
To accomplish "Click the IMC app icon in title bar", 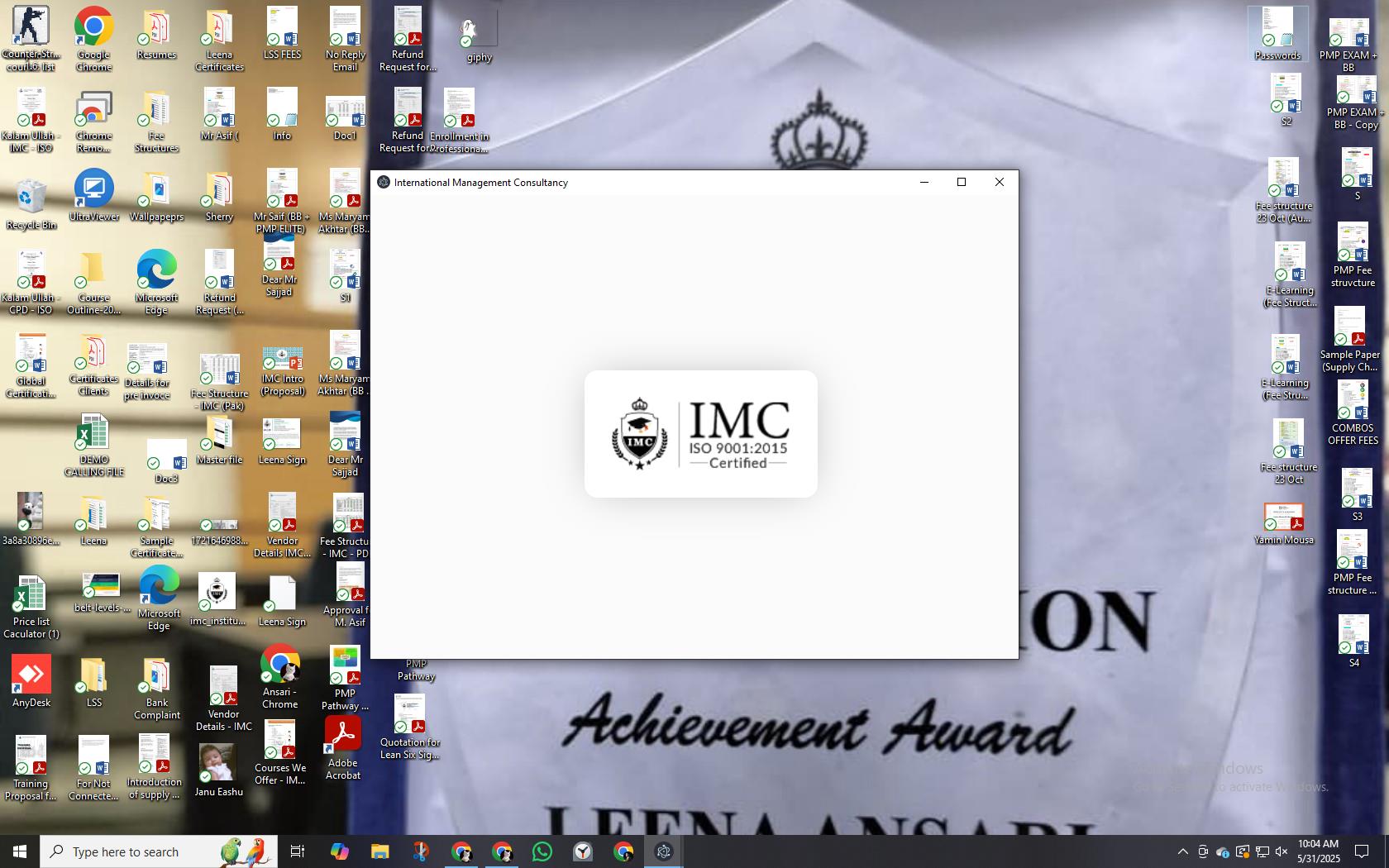I will click(384, 182).
